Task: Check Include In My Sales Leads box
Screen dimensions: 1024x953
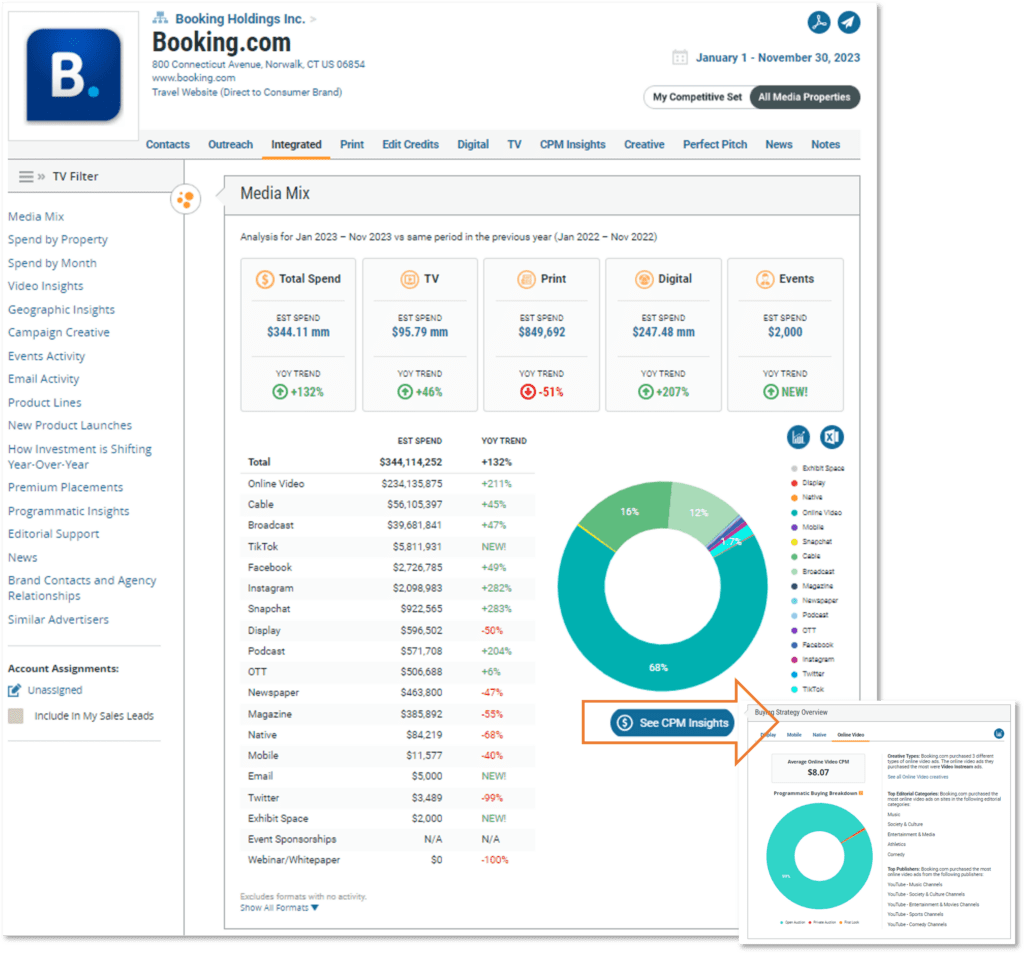Action: (x=16, y=716)
